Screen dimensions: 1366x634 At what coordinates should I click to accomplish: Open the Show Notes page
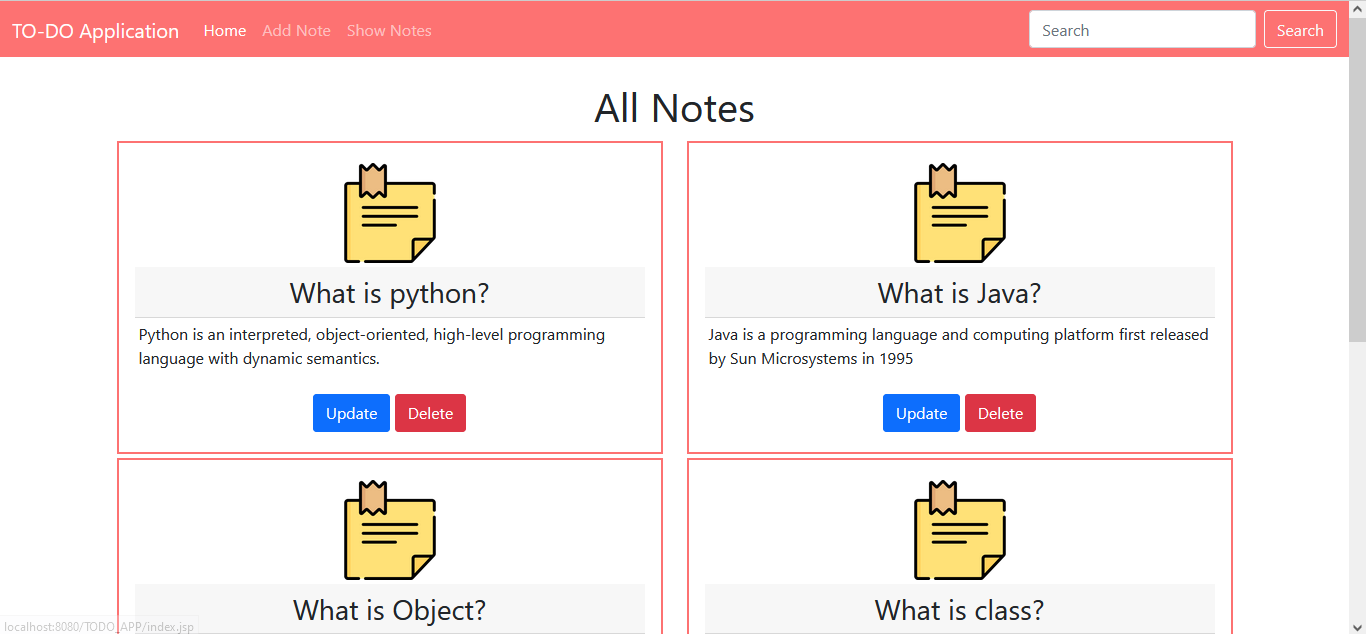tap(389, 31)
